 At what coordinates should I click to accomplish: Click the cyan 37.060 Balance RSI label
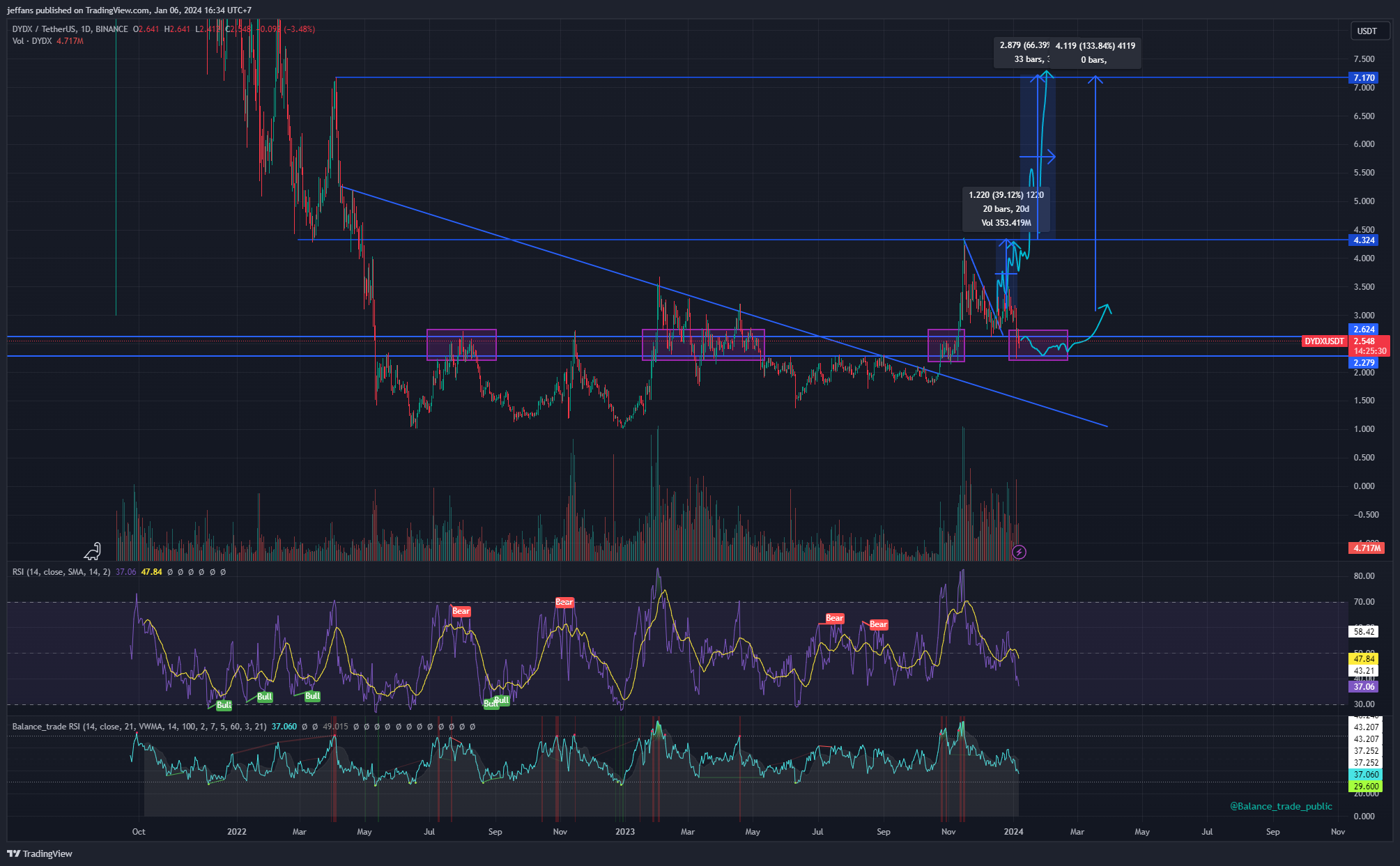coord(1366,774)
